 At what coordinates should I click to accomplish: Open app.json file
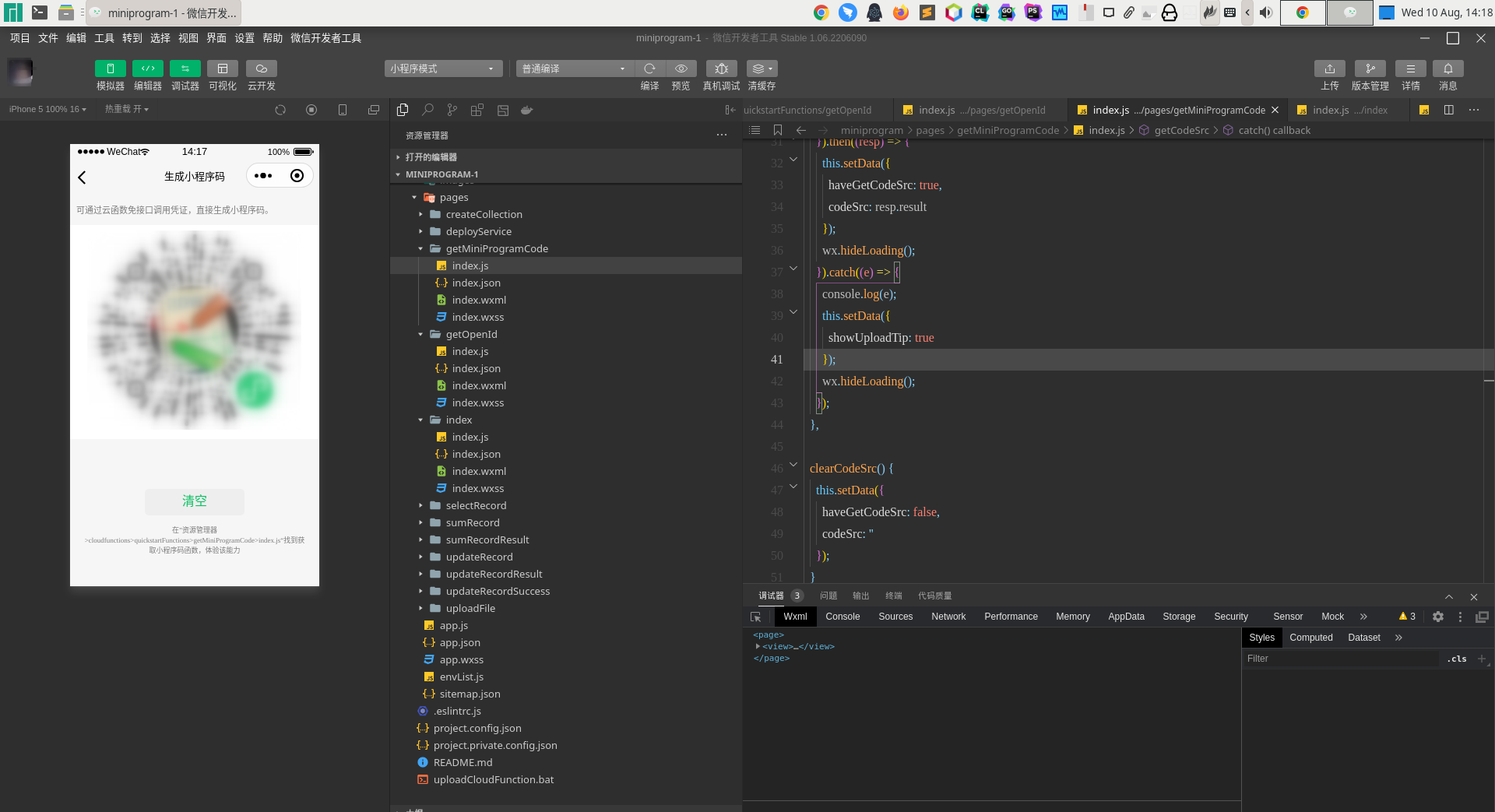click(566, 642)
